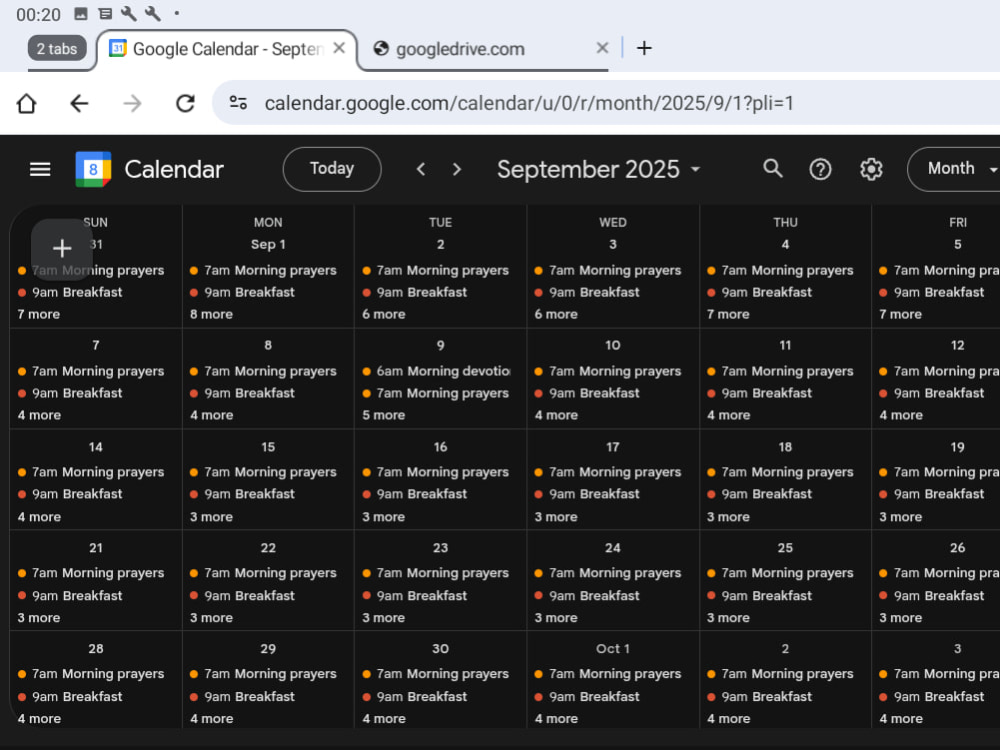Open first wrench icon in status bar
Screen dimensions: 1000x750
pos(129,13)
